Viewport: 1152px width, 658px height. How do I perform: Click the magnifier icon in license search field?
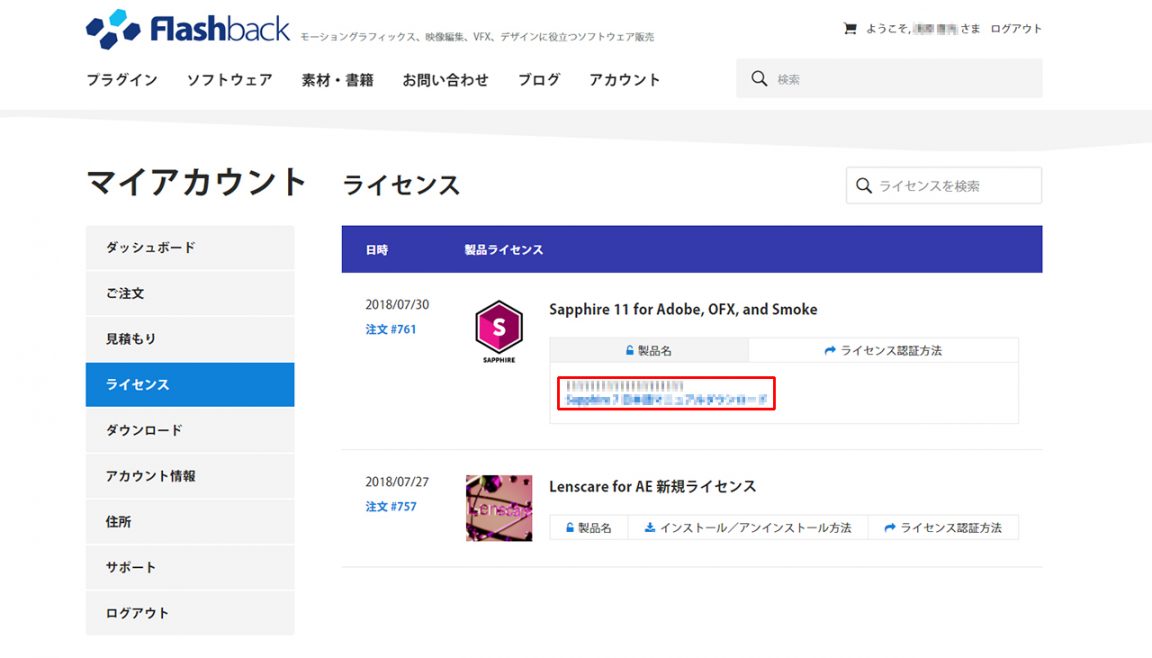pyautogui.click(x=864, y=185)
